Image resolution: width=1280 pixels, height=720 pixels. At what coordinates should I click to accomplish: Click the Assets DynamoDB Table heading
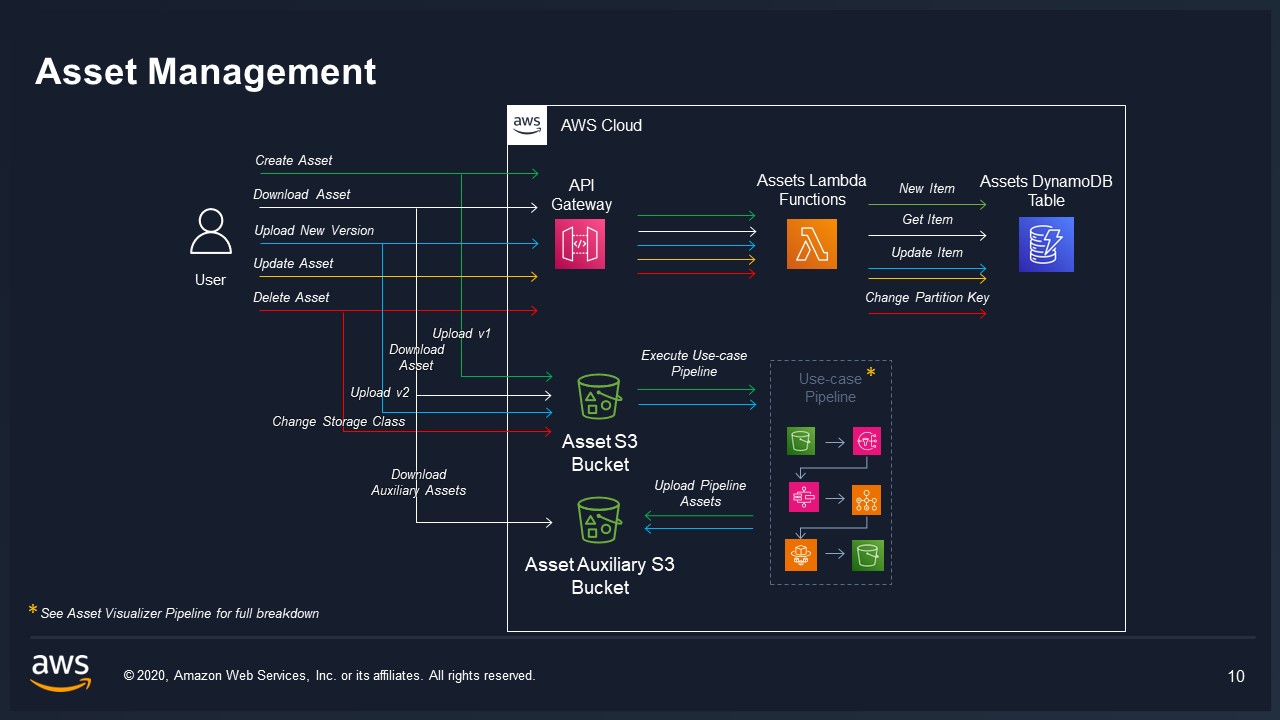point(1046,190)
